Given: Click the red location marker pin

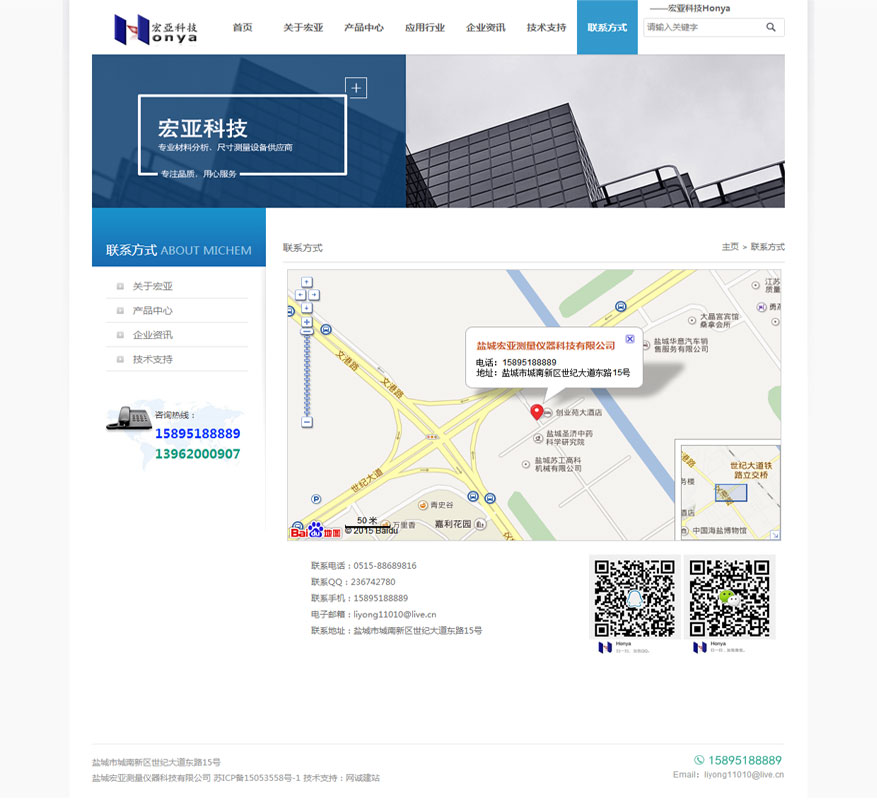Looking at the screenshot, I should pos(536,412).
